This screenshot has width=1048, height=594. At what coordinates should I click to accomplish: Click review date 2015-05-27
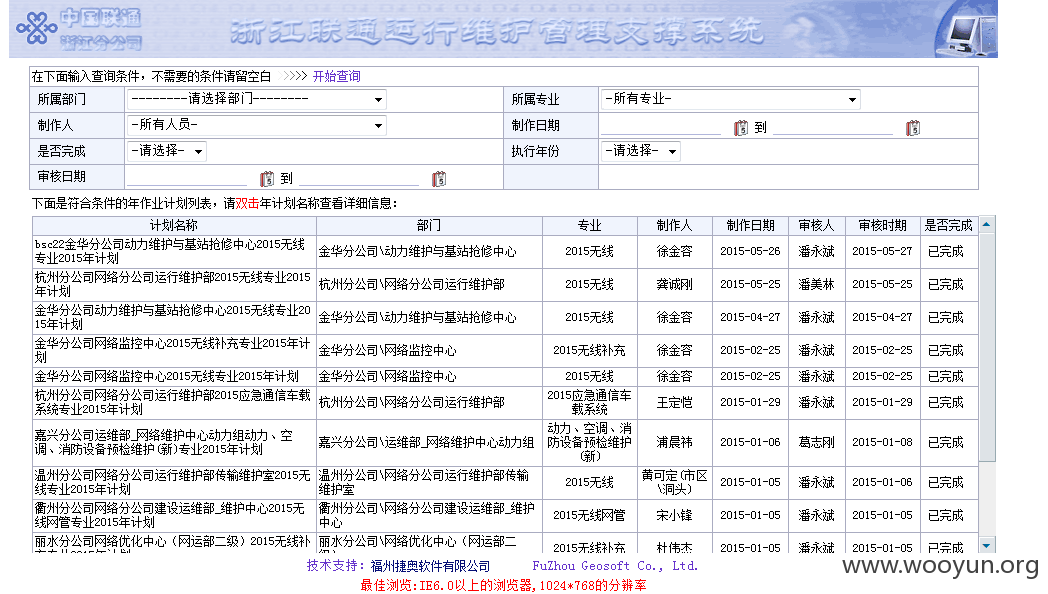[x=882, y=251]
